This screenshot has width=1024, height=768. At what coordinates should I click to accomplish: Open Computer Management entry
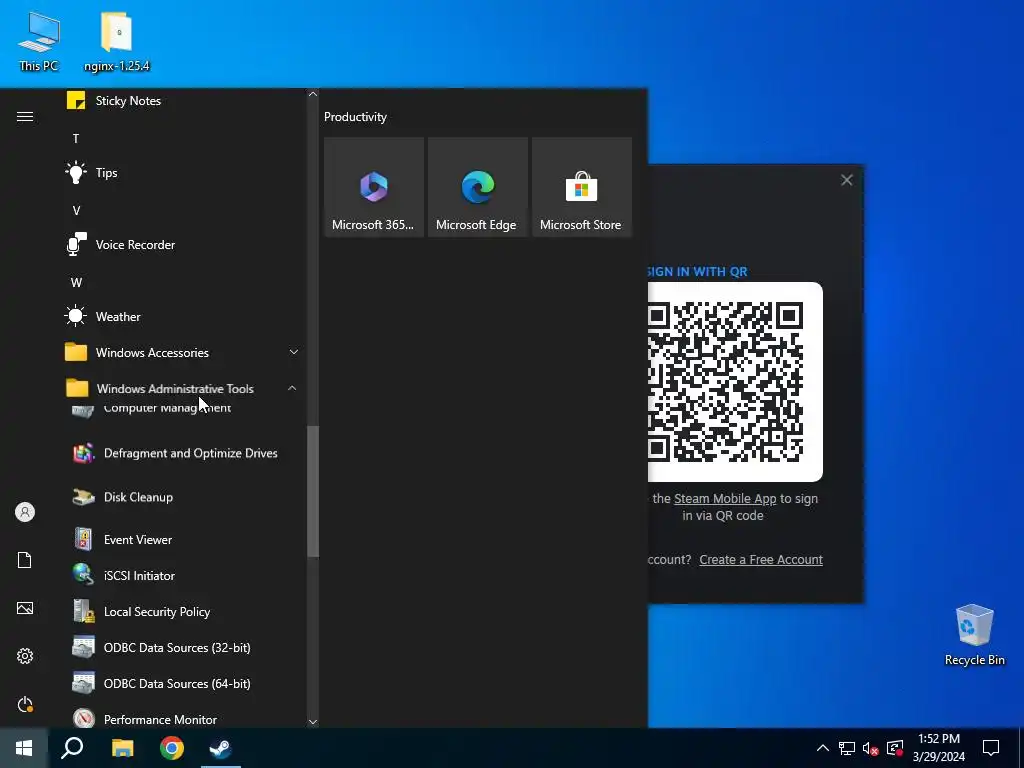point(182,410)
